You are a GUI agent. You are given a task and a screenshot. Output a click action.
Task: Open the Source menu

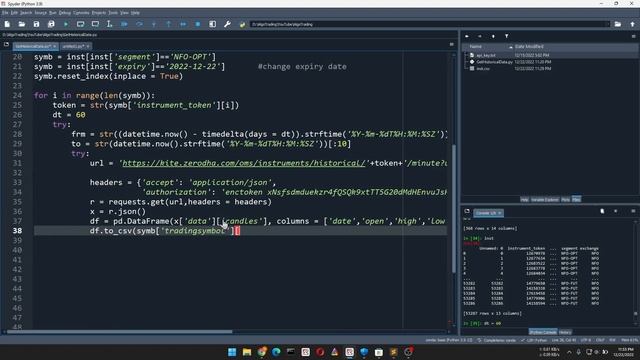[x=40, y=13]
